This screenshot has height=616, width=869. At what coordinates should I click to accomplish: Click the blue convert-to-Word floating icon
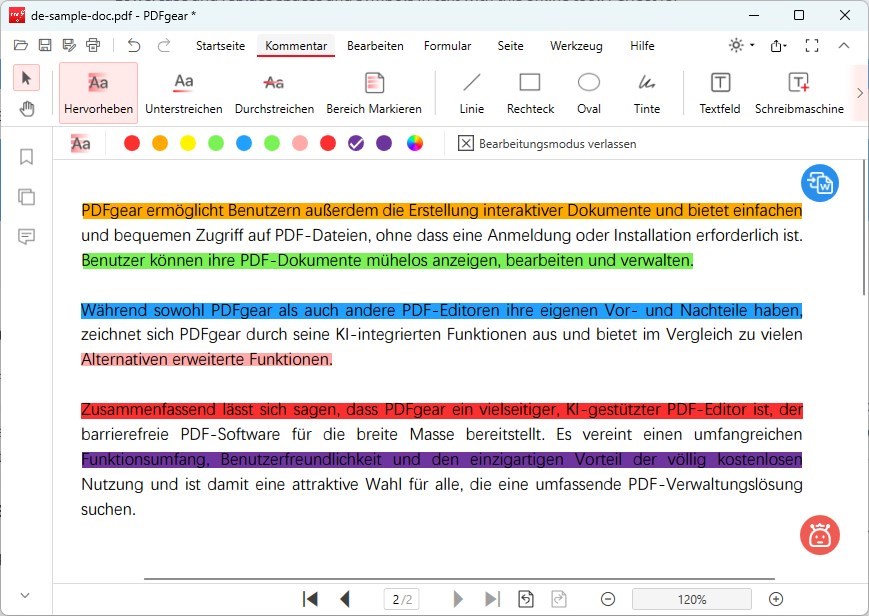coord(820,183)
